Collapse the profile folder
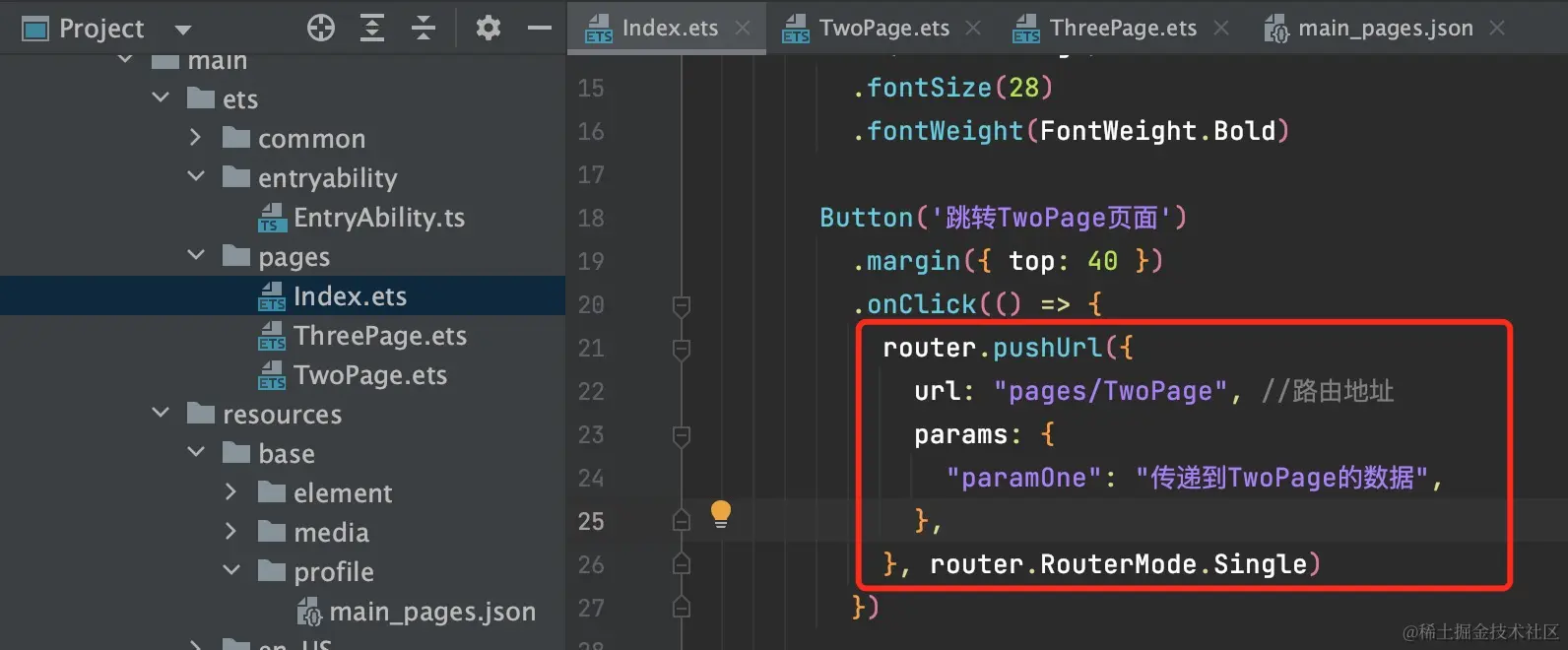Viewport: 1568px width, 650px height. (231, 570)
